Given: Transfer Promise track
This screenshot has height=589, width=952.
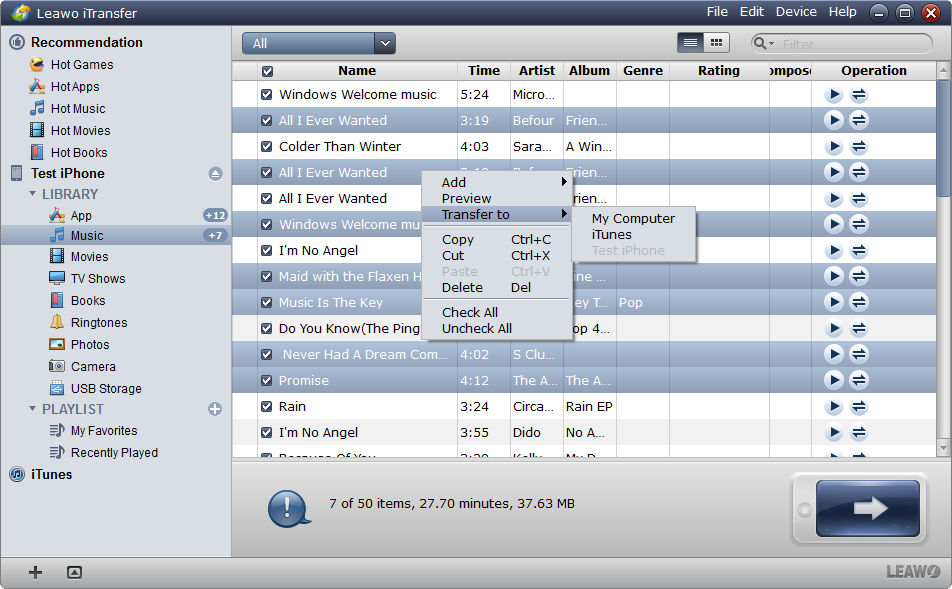Looking at the screenshot, I should 858,380.
